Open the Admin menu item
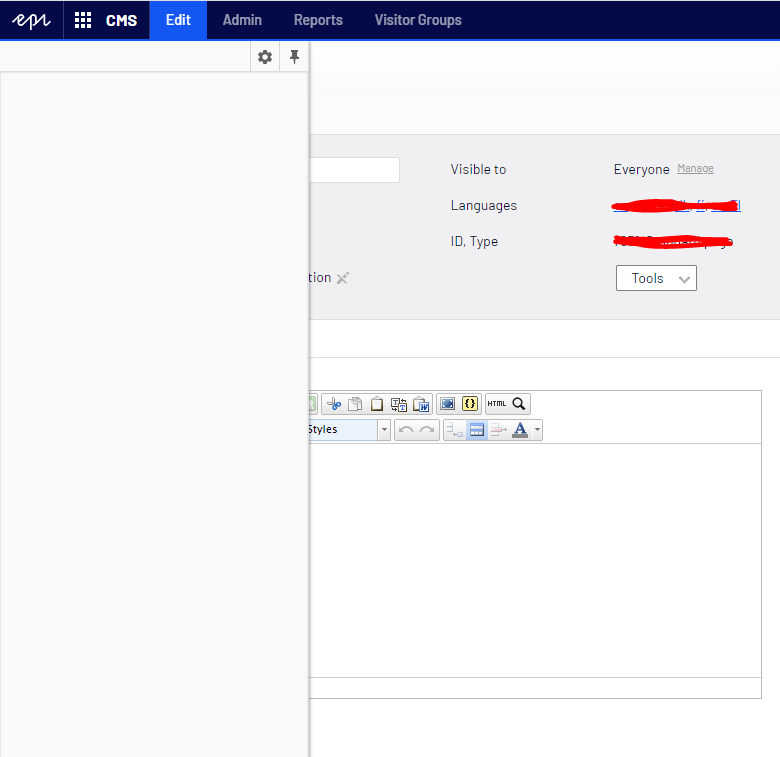This screenshot has height=757, width=780. click(242, 20)
